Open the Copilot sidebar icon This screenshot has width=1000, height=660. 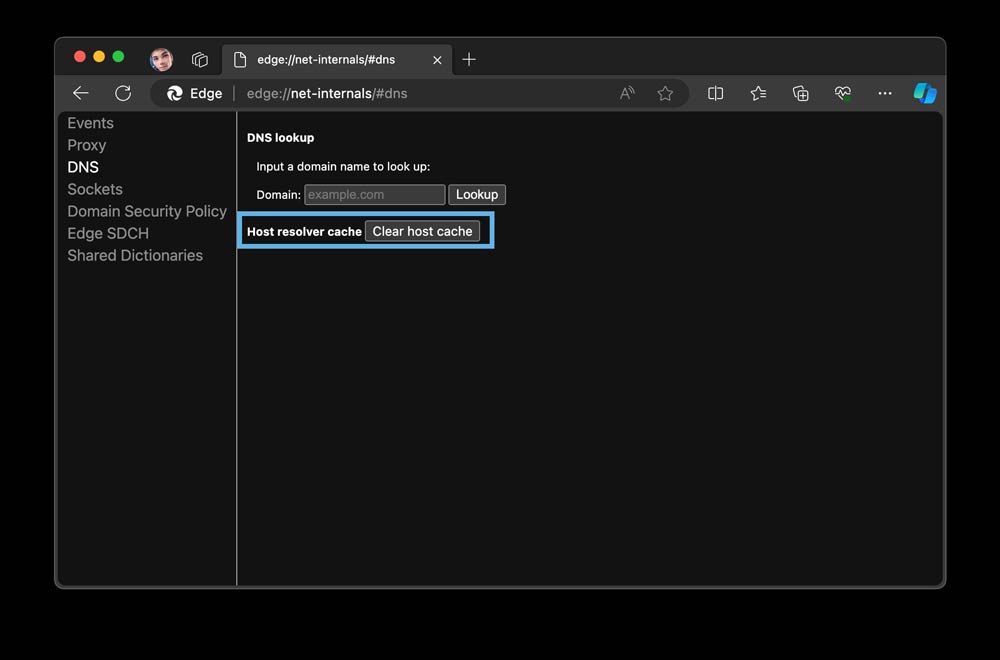pyautogui.click(x=925, y=93)
